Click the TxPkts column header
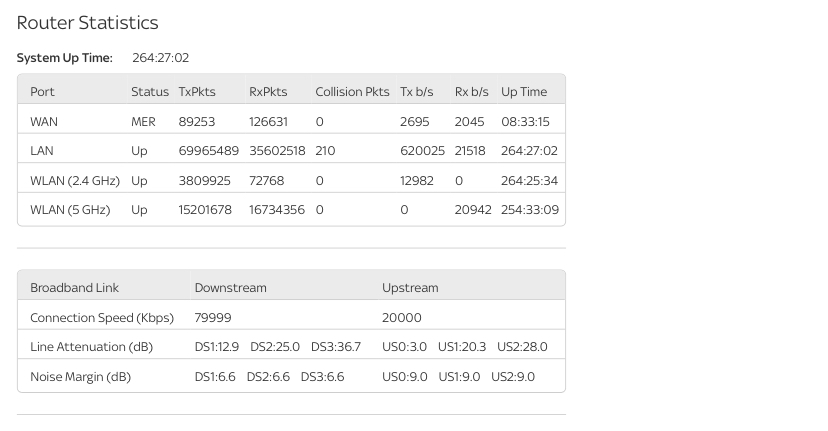Viewport: 828px width, 431px height. point(197,92)
